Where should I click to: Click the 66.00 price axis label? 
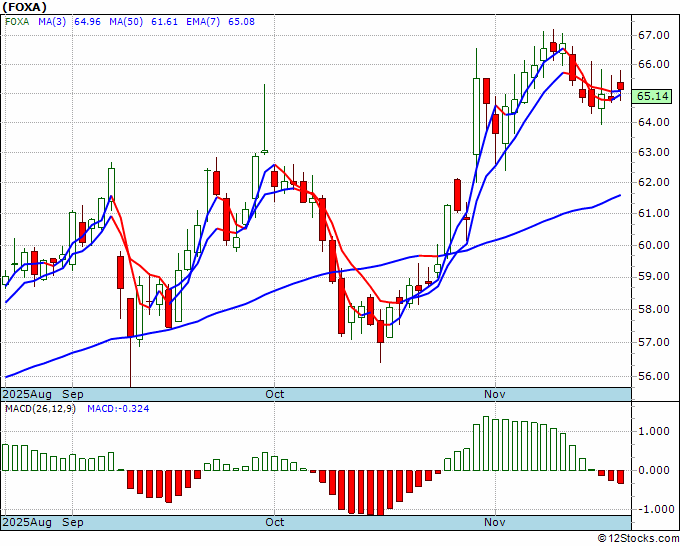coord(654,64)
